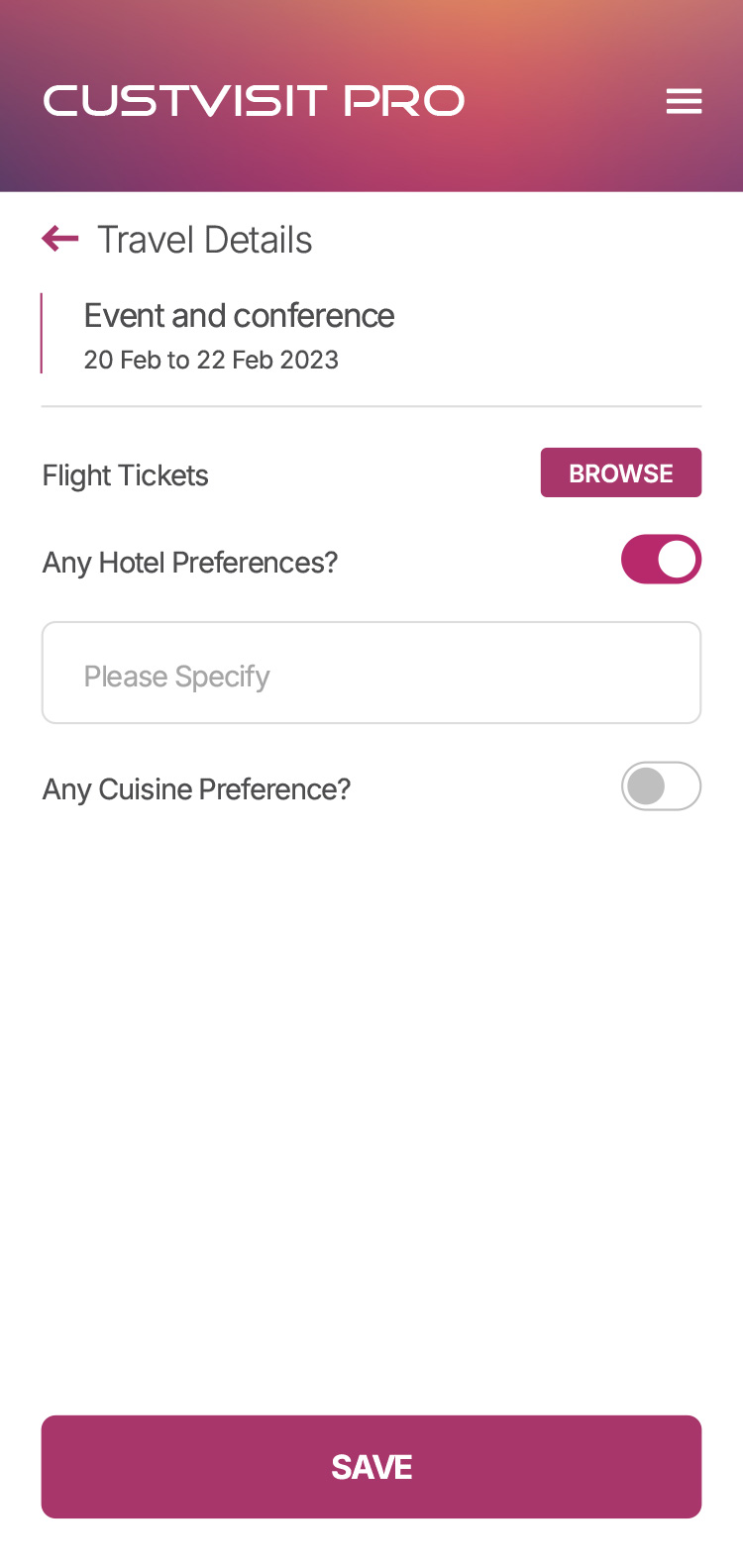Click the Travel Details heading
This screenshot has height=1568, width=743.
point(204,240)
